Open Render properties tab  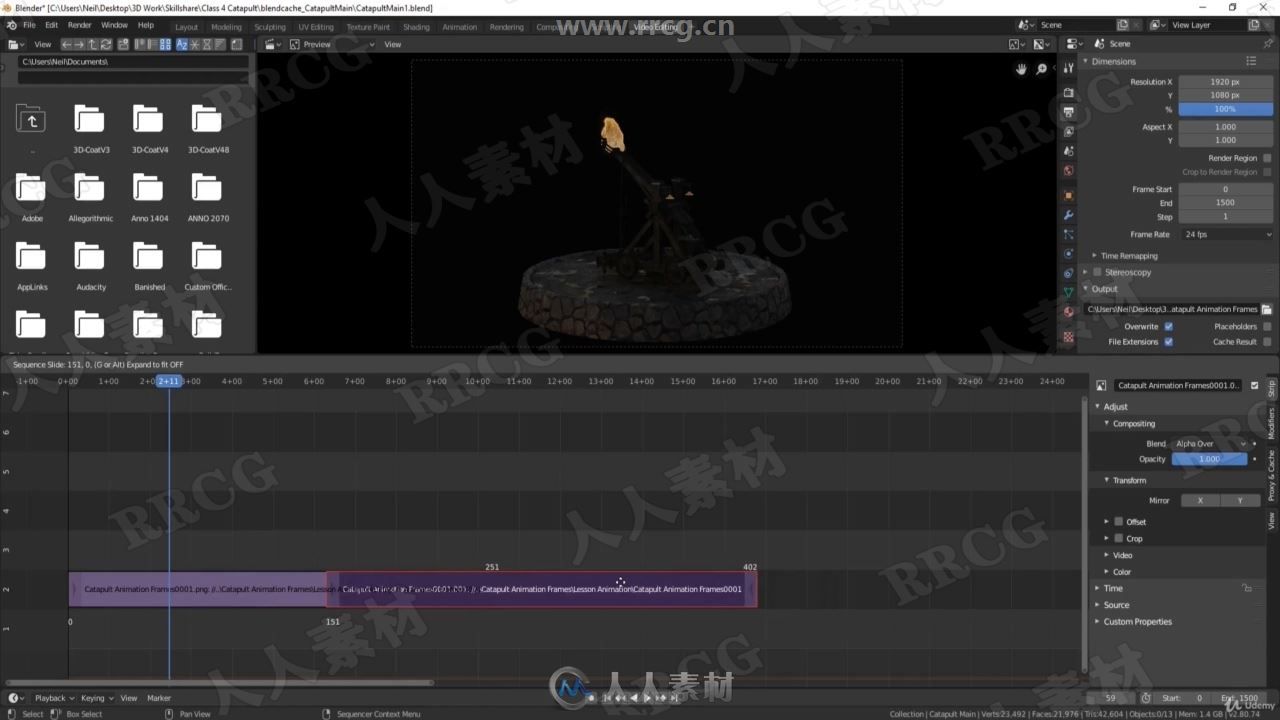1069,93
